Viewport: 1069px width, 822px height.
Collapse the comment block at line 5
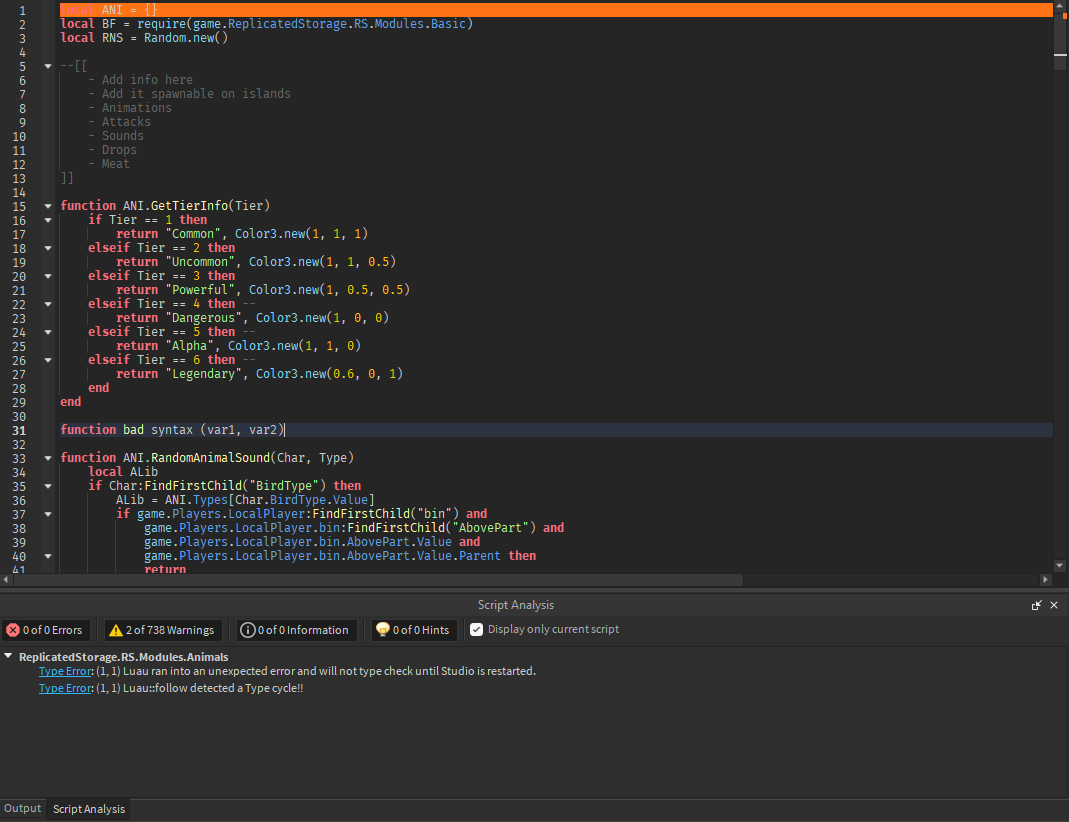(47, 66)
